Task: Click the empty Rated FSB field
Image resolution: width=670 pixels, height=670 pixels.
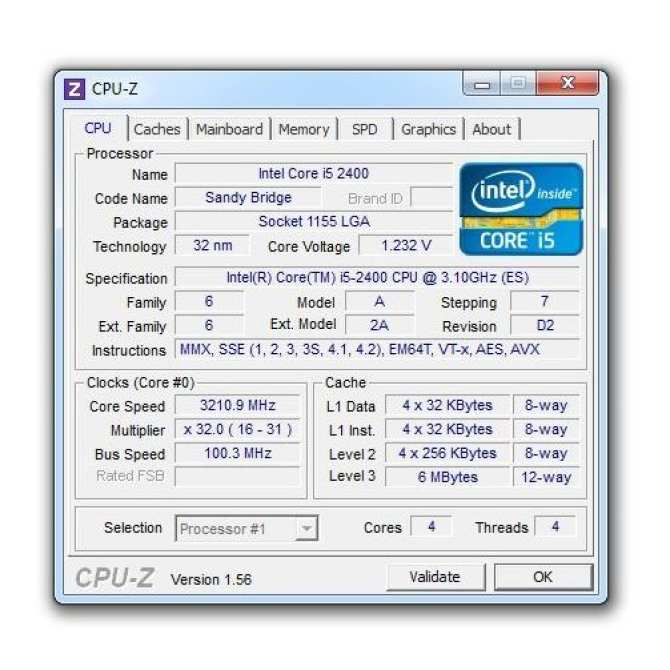Action: (x=238, y=476)
